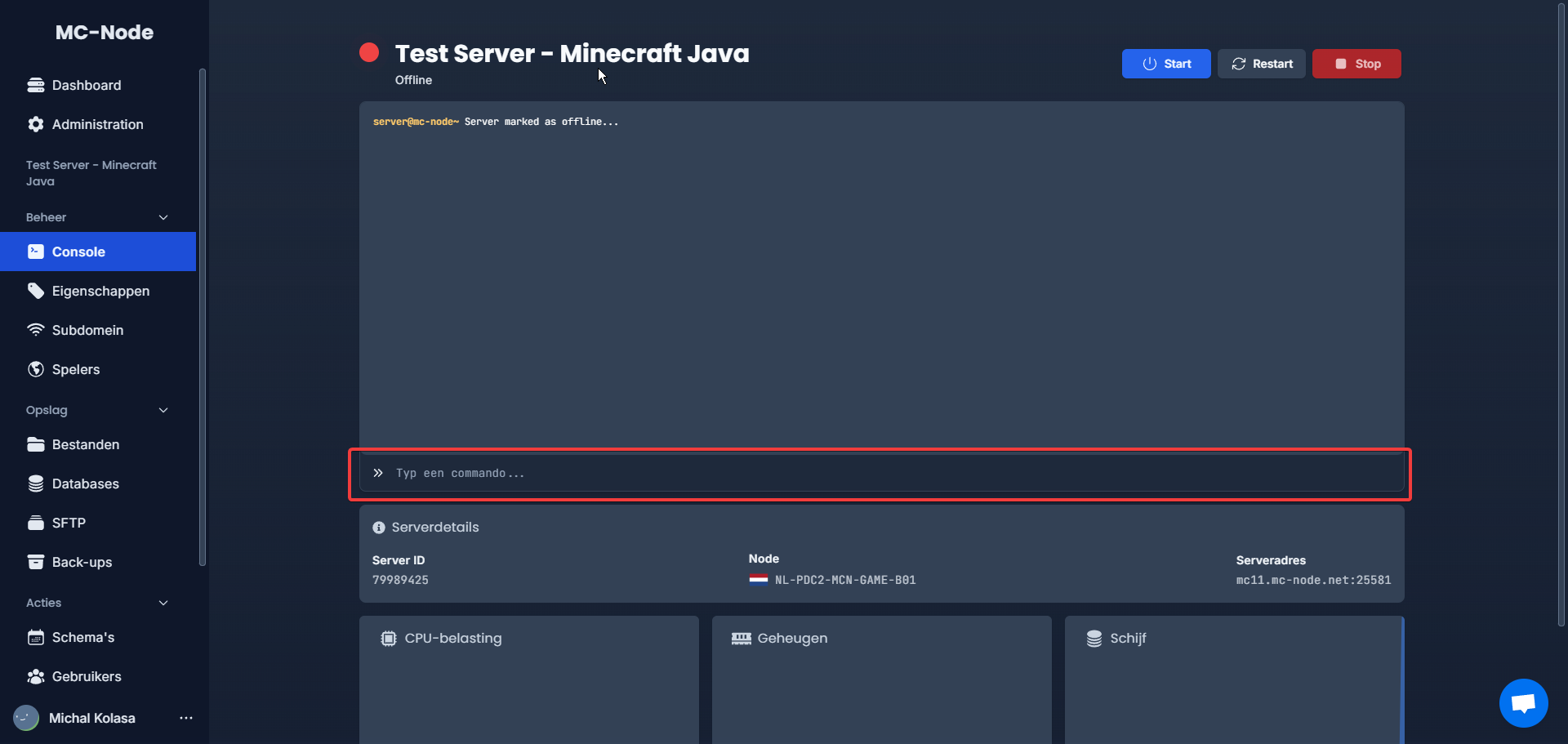Click the MC-Node logo
The height and width of the screenshot is (744, 1568).
(x=105, y=32)
